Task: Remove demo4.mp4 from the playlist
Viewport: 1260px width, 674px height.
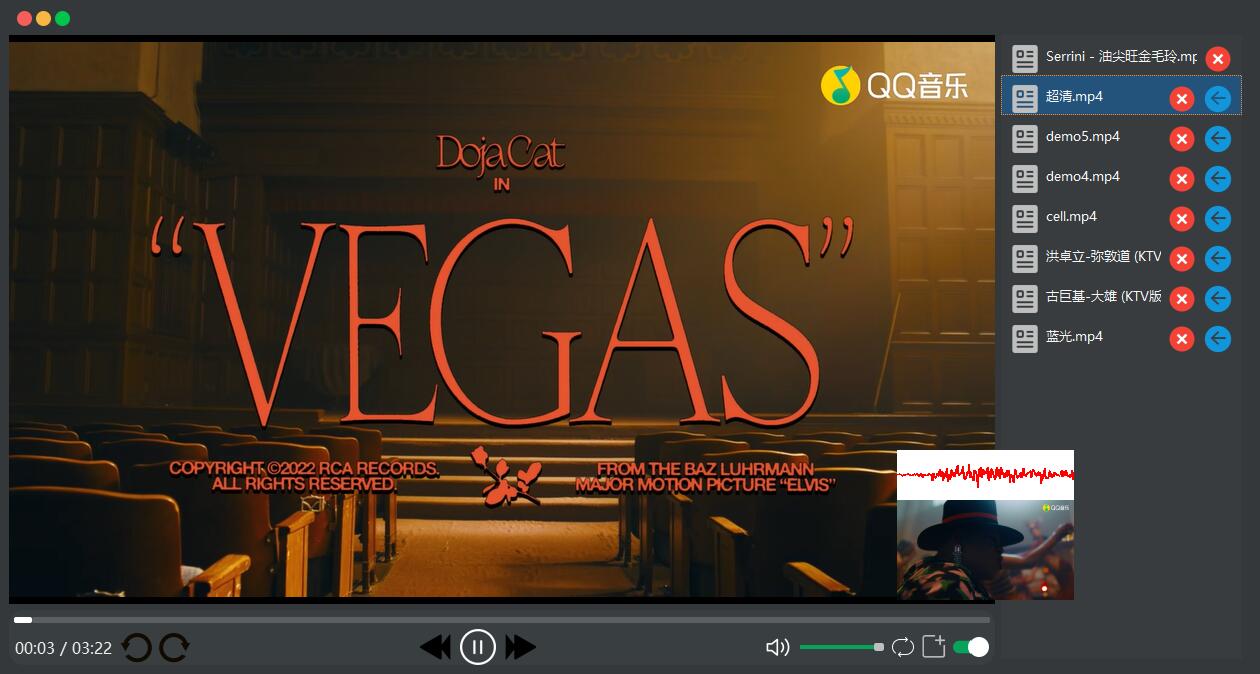Action: [x=1182, y=179]
